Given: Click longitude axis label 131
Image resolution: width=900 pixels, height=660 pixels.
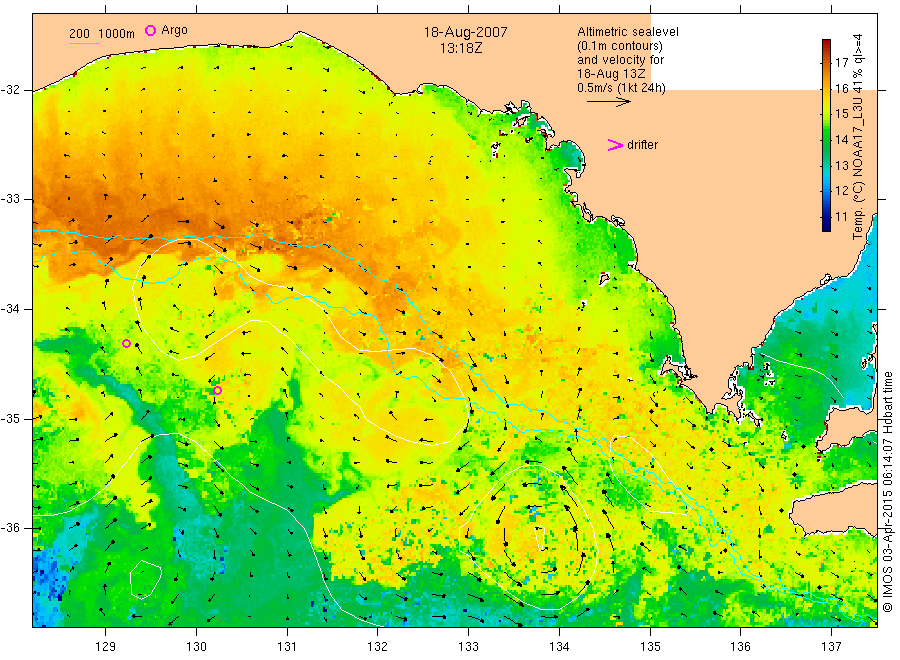Looking at the screenshot, I should point(287,647).
